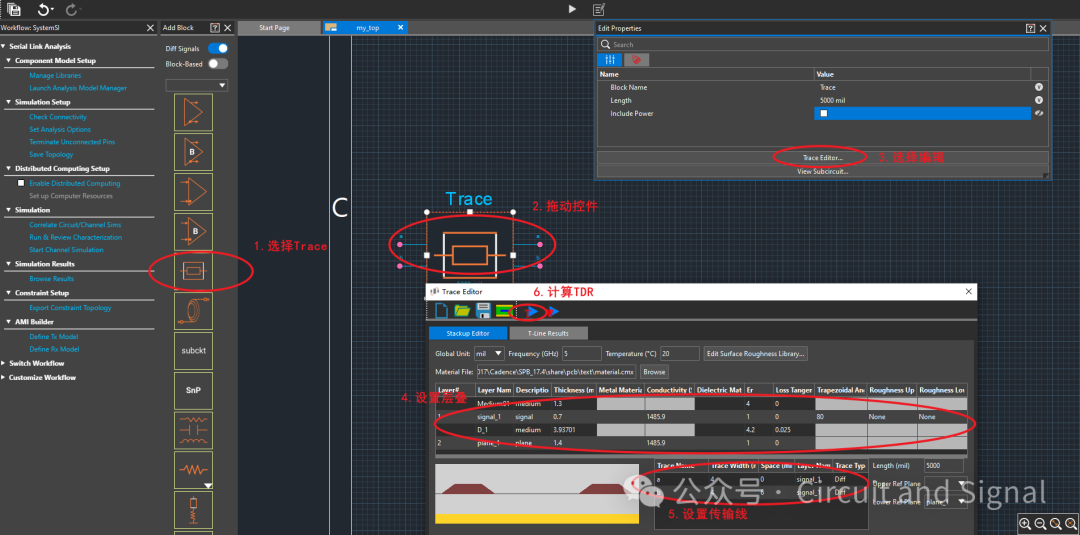Open the T-Line Results tab
This screenshot has height=535, width=1080.
tap(548, 333)
